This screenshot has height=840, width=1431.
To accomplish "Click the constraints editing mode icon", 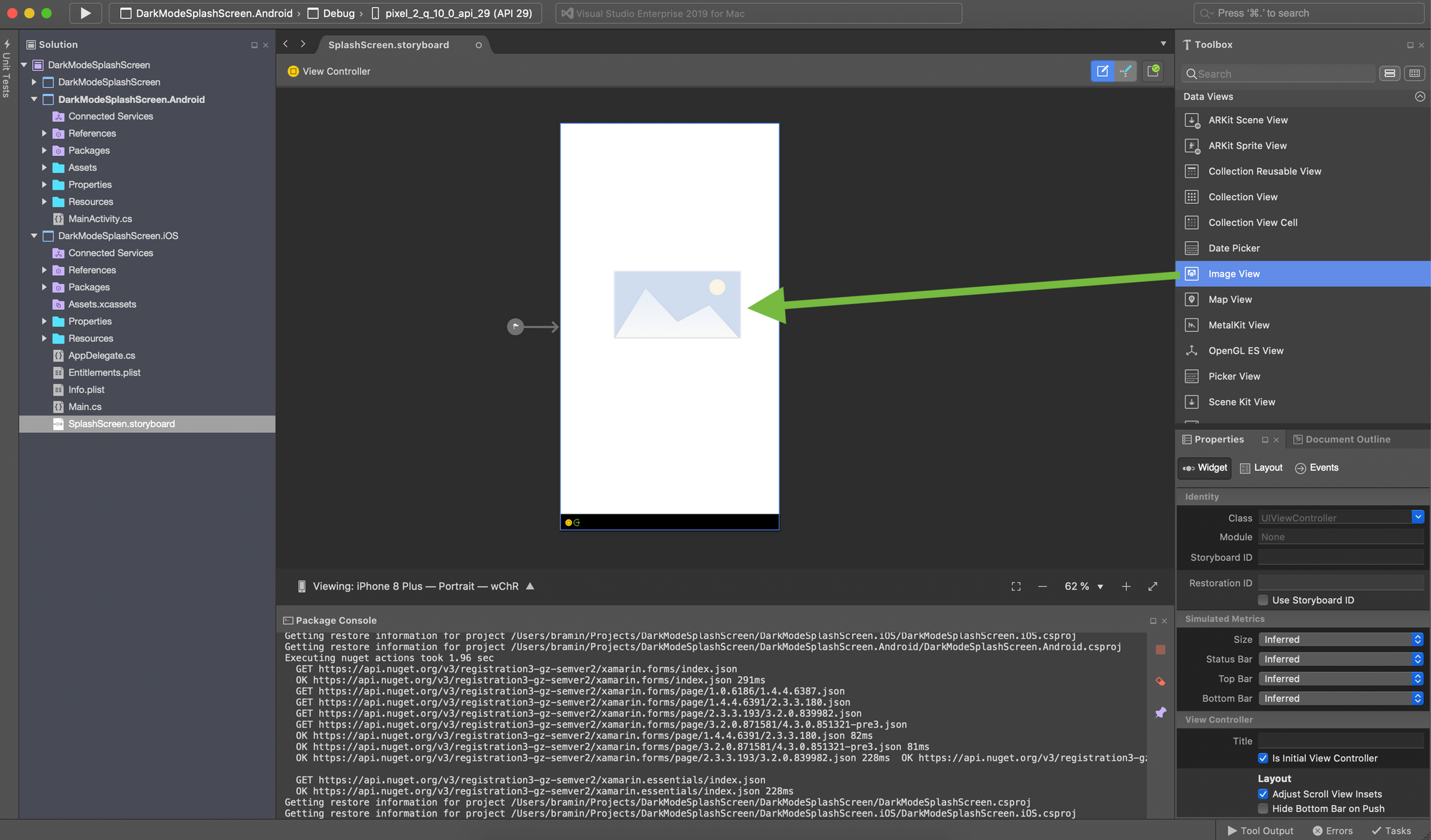I will tap(1125, 71).
